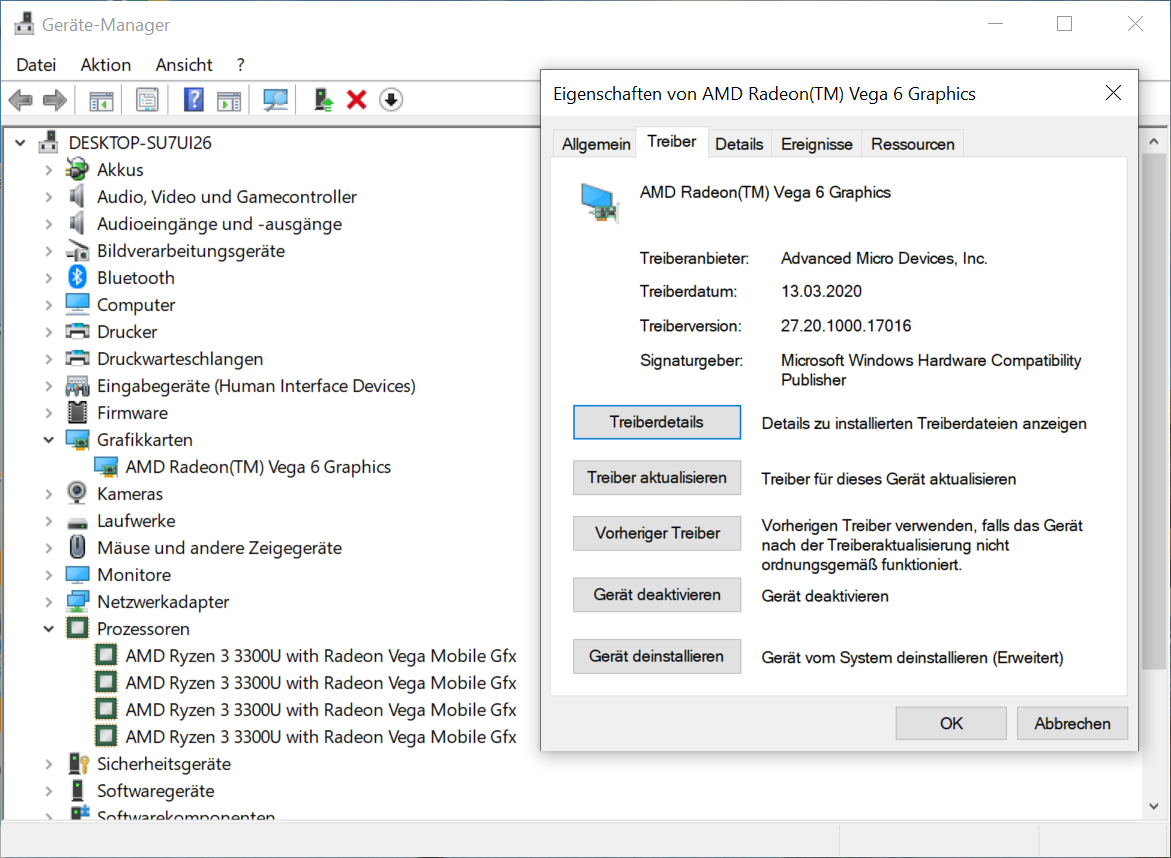This screenshot has height=858, width=1171.
Task: Select AMD Radeon(TM) Vega 6 Graphics tree item
Action: (258, 467)
